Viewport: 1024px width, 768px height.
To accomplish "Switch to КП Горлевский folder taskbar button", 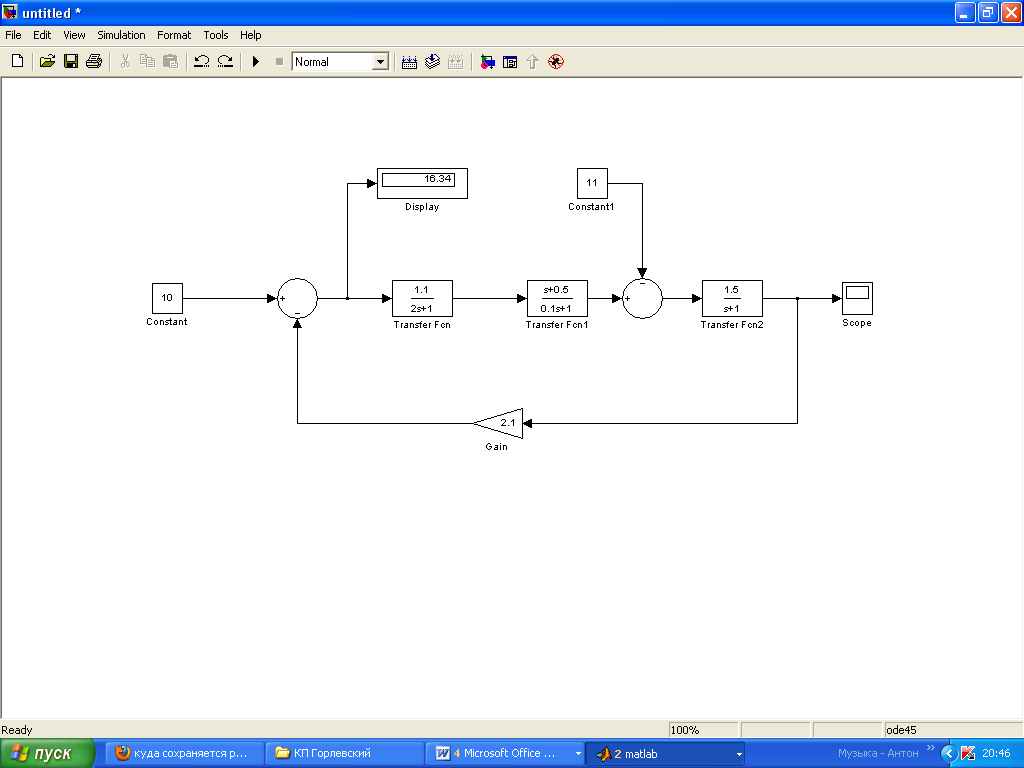I will click(x=344, y=754).
